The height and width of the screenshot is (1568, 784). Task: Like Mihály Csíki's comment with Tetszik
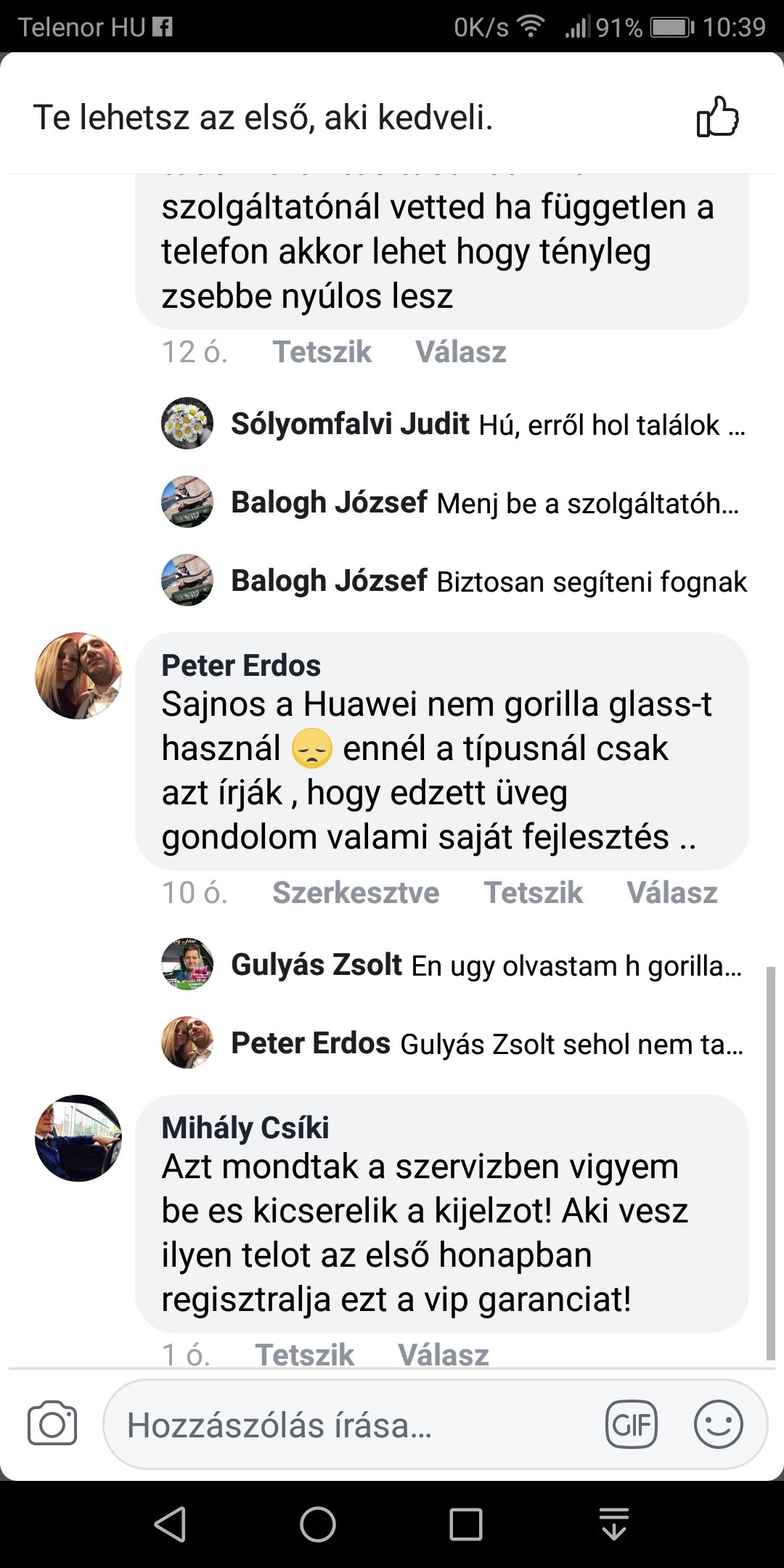click(304, 1355)
